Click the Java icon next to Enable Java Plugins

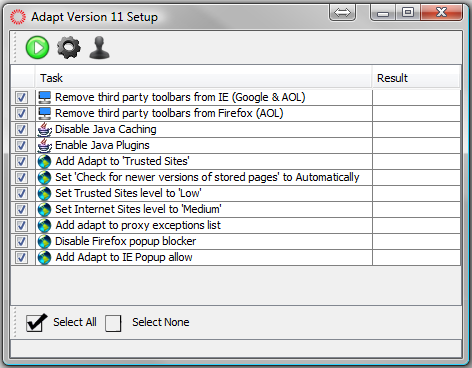(44, 146)
